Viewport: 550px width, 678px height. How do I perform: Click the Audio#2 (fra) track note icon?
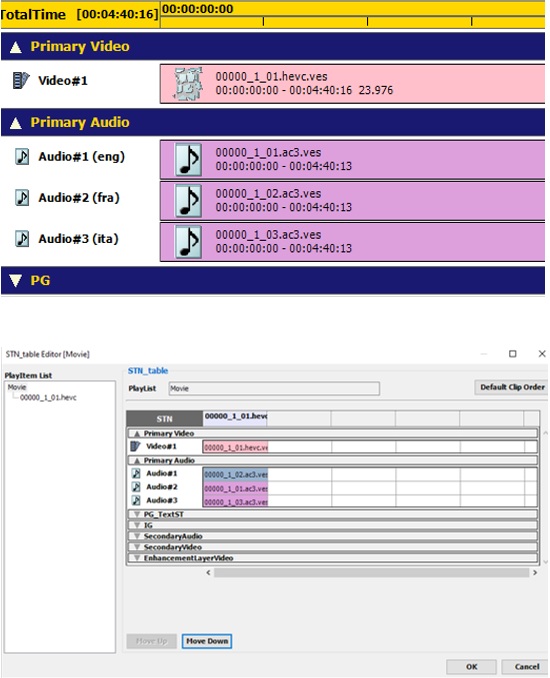(22, 198)
